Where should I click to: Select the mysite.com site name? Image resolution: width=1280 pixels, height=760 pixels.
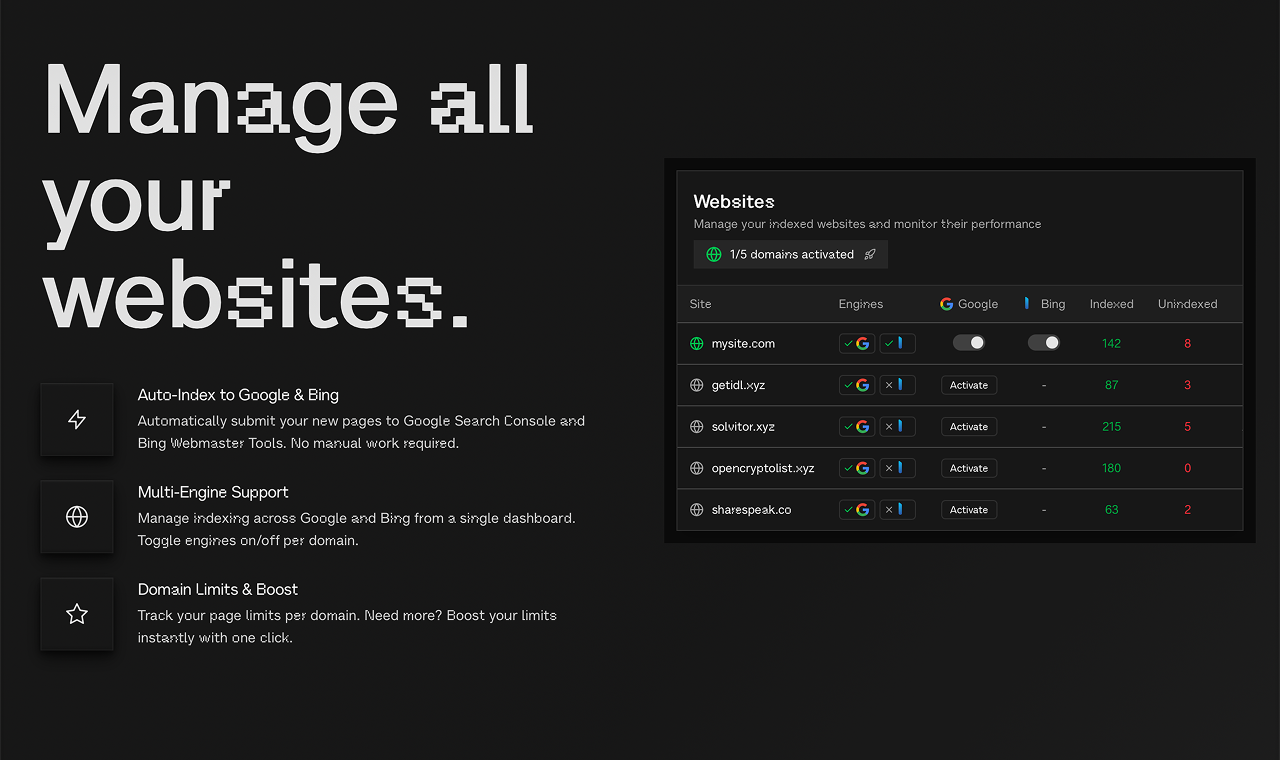click(743, 343)
